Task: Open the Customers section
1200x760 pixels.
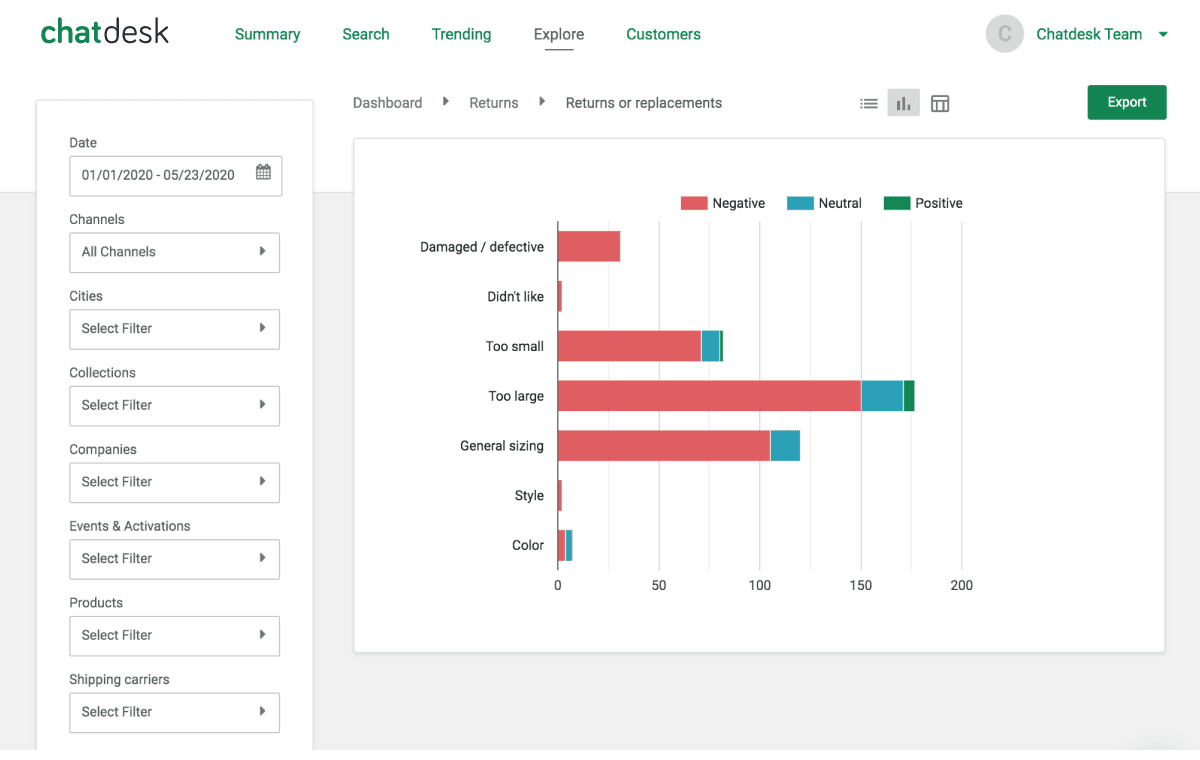Action: tap(663, 33)
